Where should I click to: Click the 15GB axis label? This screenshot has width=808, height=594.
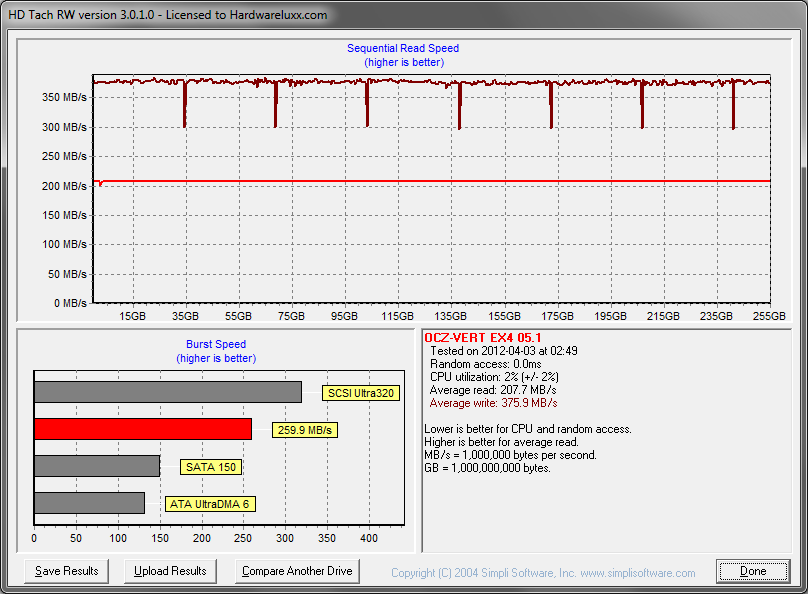point(132,316)
